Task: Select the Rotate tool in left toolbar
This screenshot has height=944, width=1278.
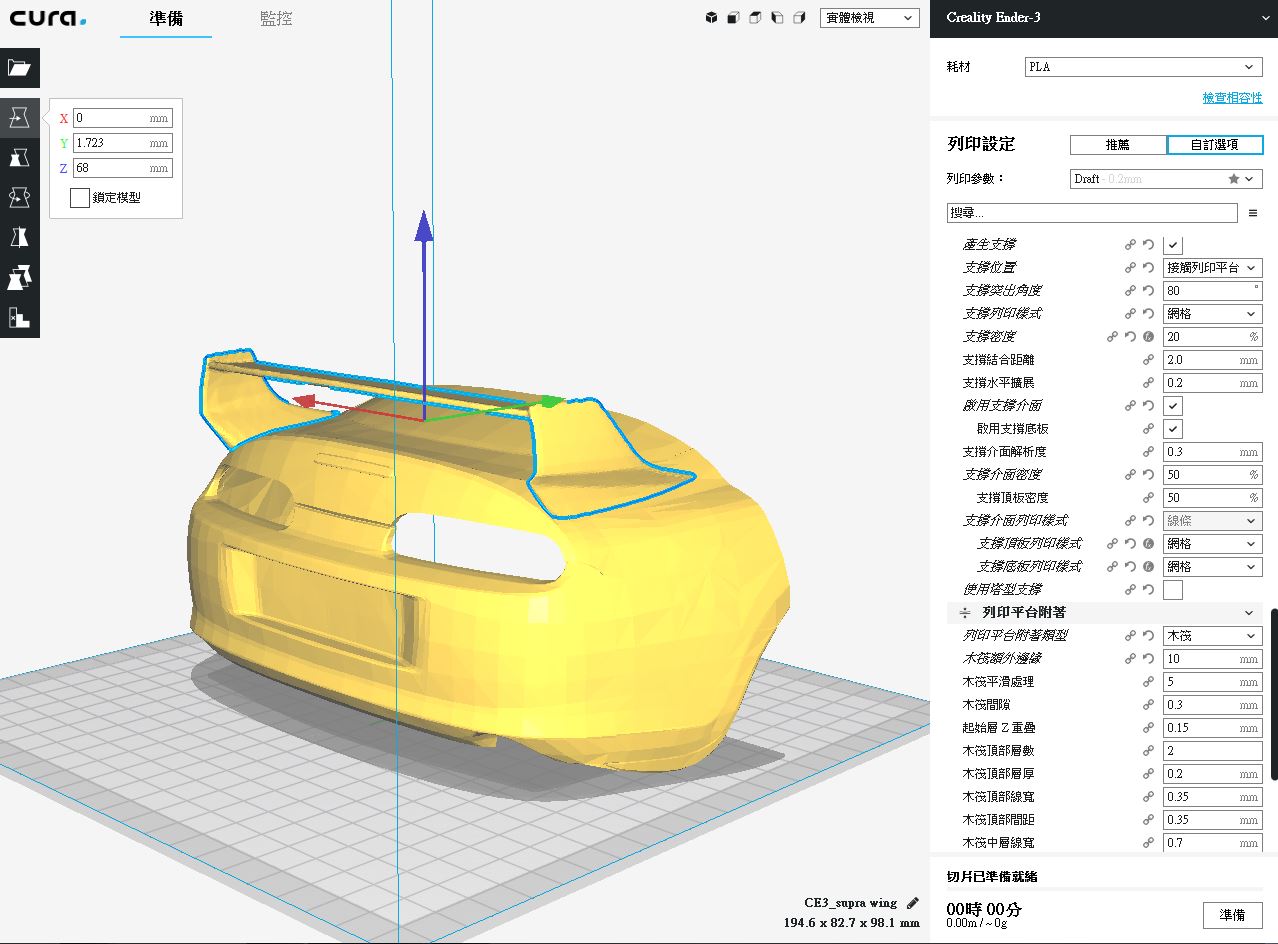Action: 19,198
